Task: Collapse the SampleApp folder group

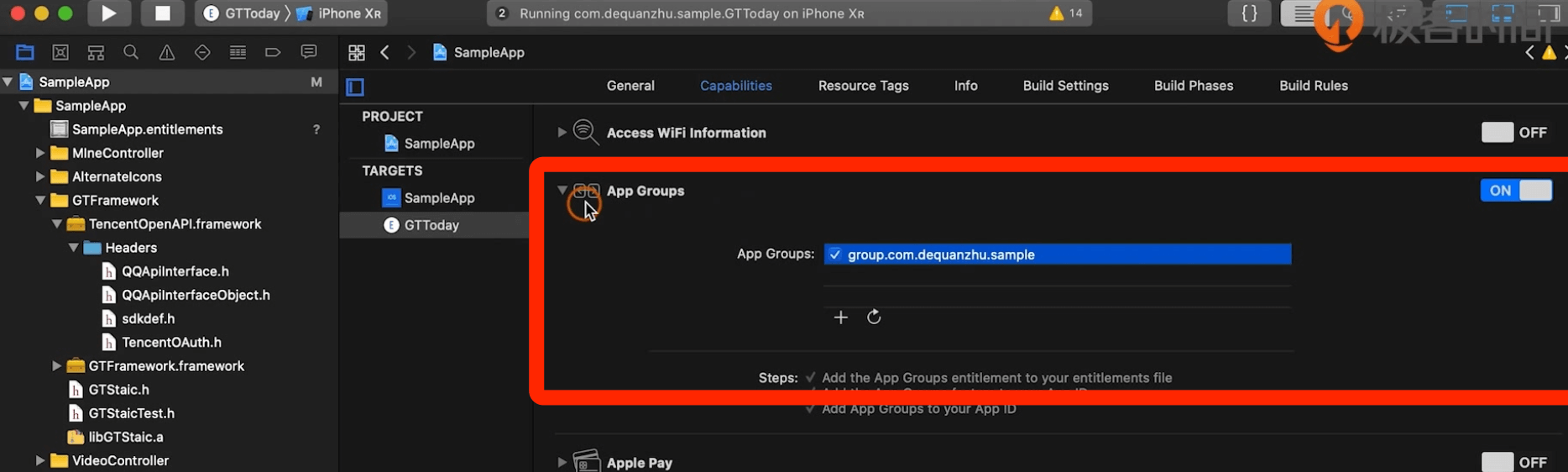Action: 24,106
